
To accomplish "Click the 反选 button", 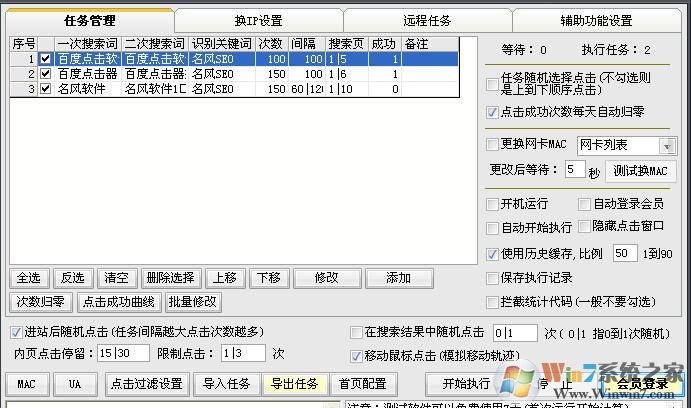I will click(x=73, y=278).
